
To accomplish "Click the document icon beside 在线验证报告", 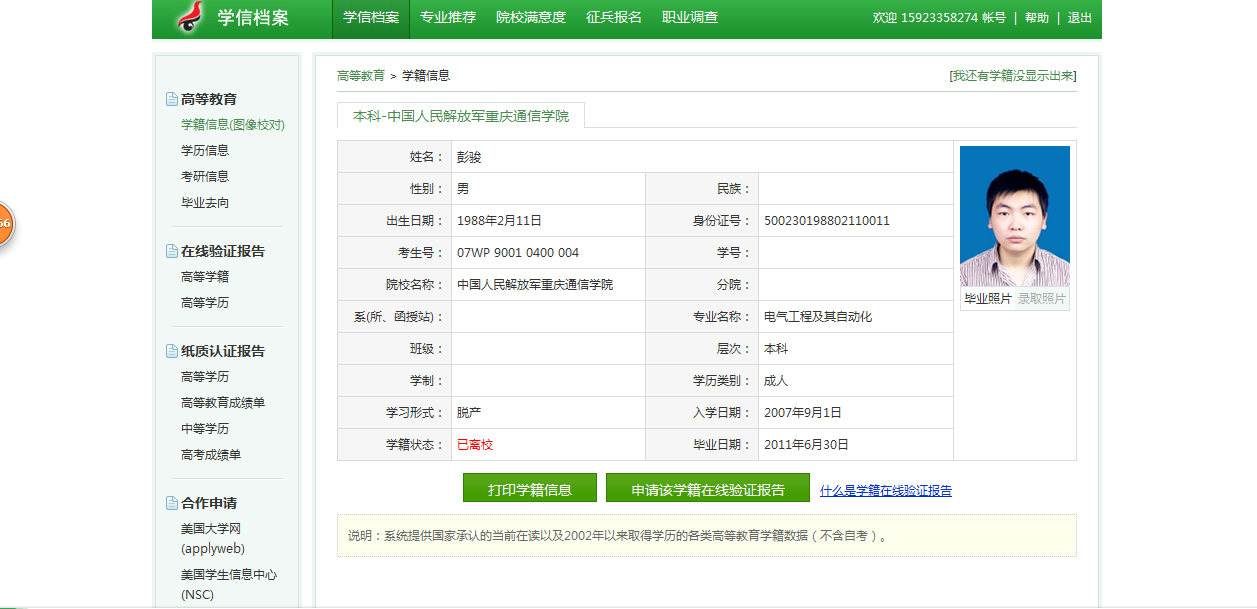I will 172,251.
